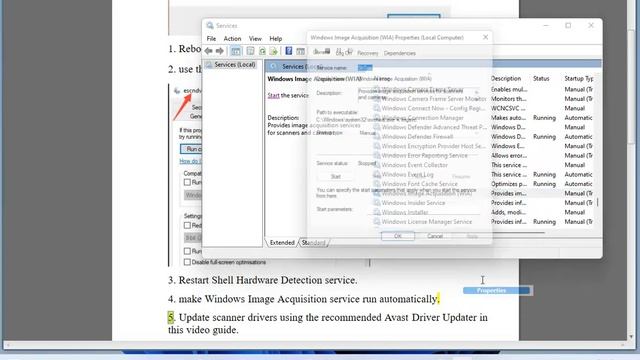
Task: Open the View menu in Services
Action: tap(255, 38)
